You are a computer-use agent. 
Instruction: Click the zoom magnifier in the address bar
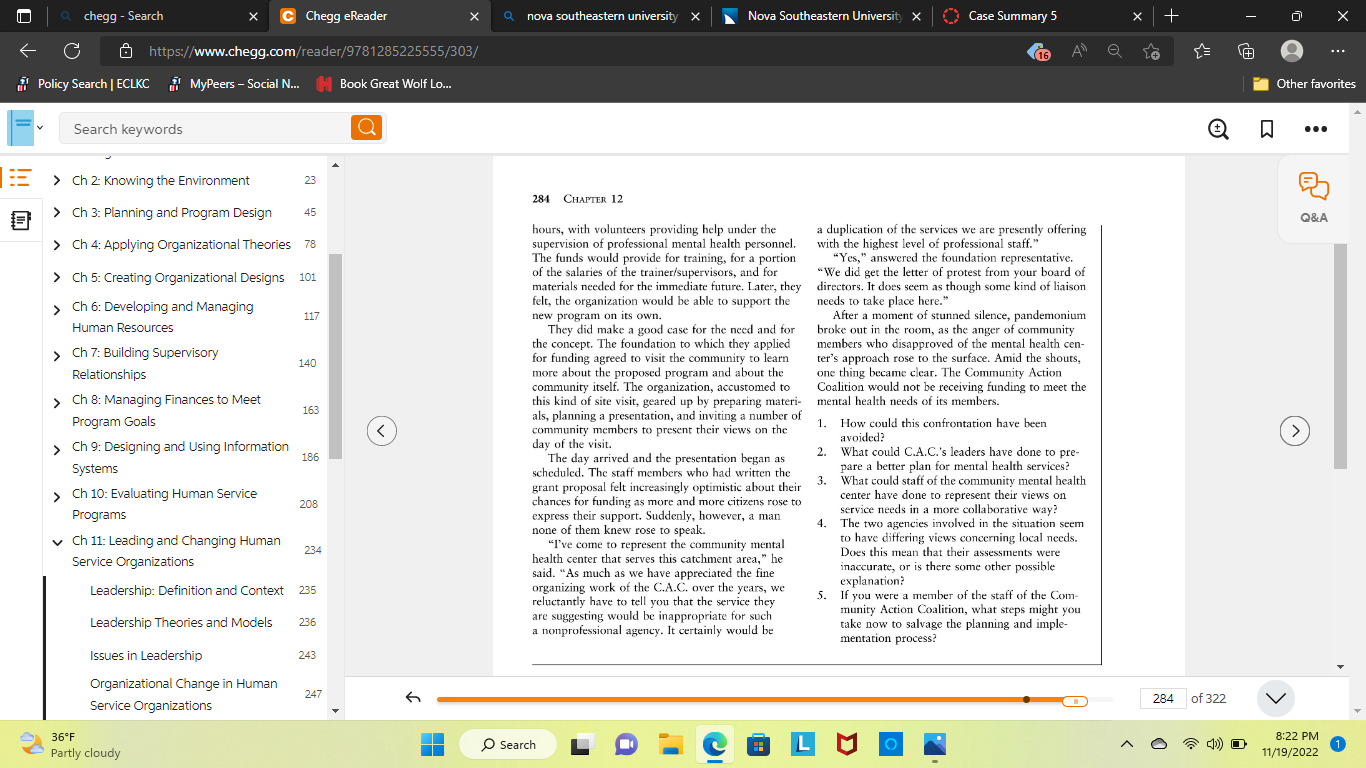click(x=1114, y=51)
